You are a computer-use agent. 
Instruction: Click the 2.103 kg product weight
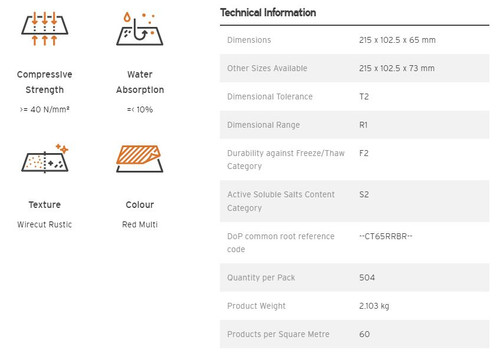click(x=374, y=306)
